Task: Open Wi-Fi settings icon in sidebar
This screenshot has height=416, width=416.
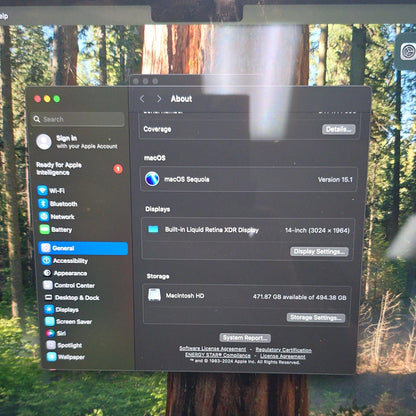Action: coord(42,190)
